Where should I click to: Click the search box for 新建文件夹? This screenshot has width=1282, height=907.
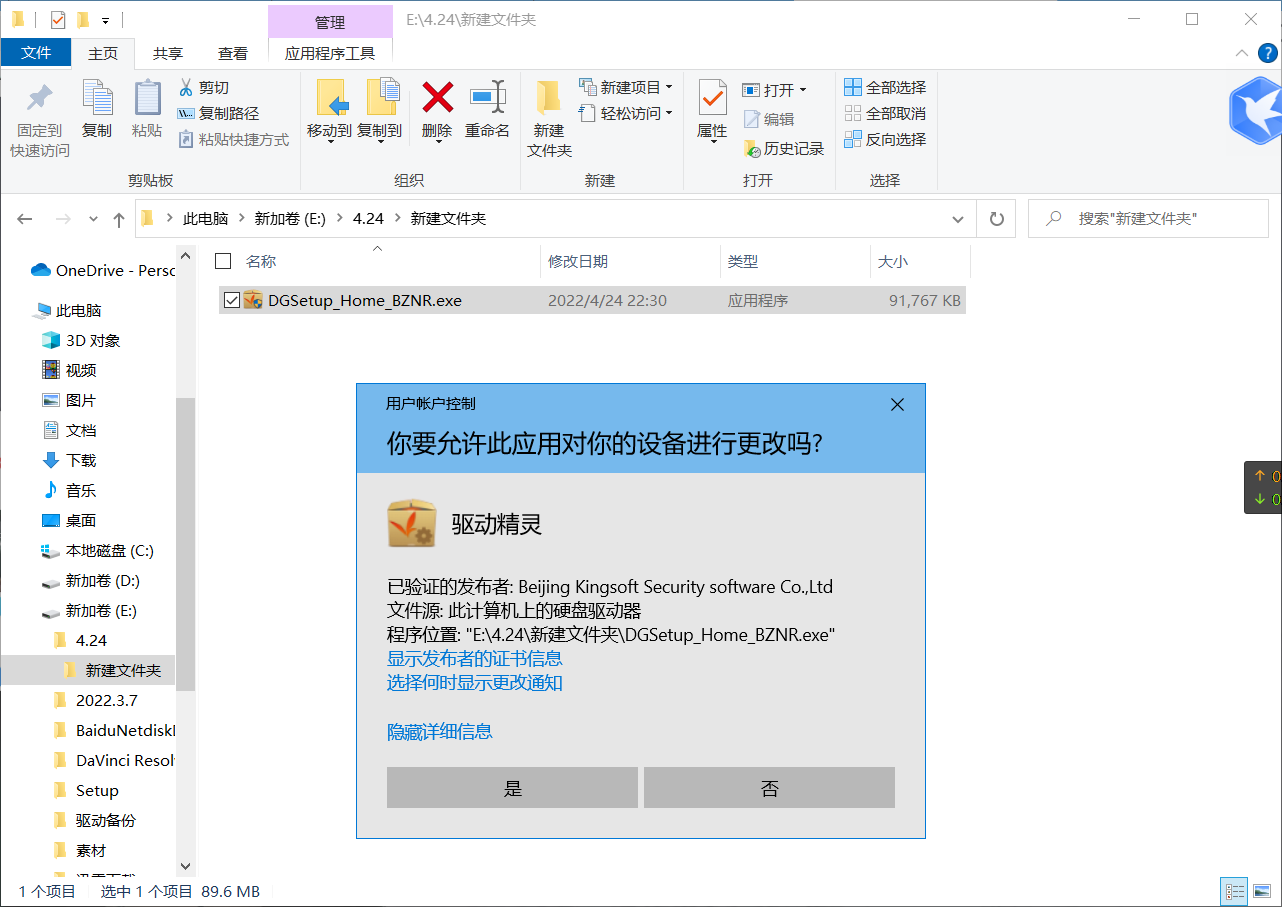coord(1148,219)
